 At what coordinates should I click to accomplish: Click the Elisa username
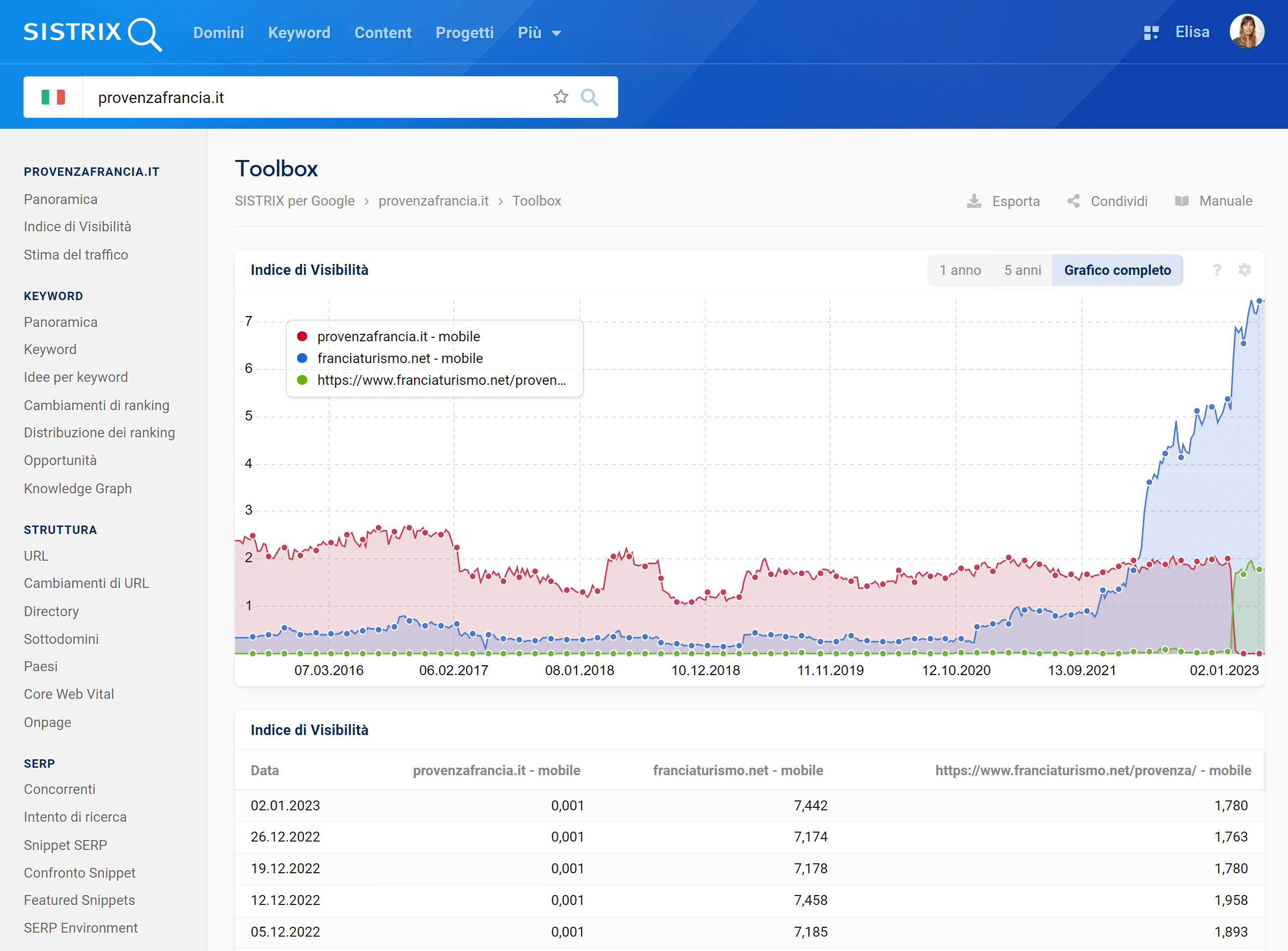point(1192,32)
